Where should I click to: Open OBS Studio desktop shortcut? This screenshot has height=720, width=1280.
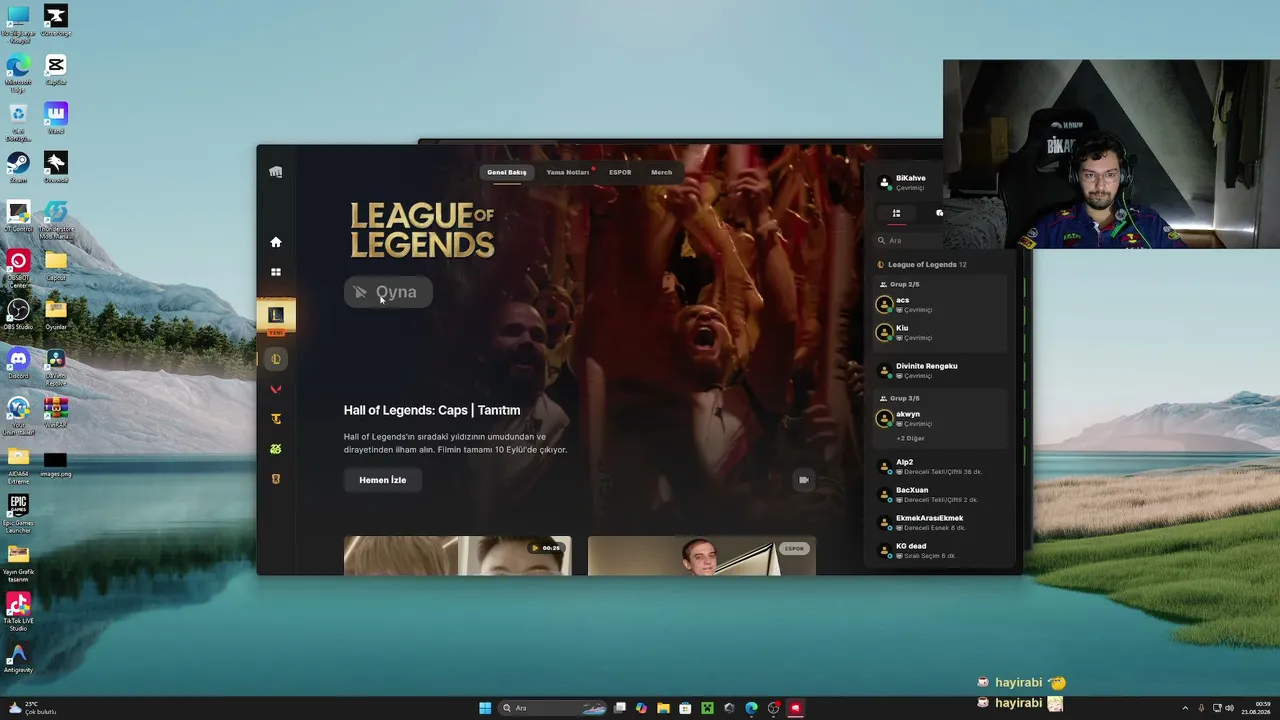(18, 313)
